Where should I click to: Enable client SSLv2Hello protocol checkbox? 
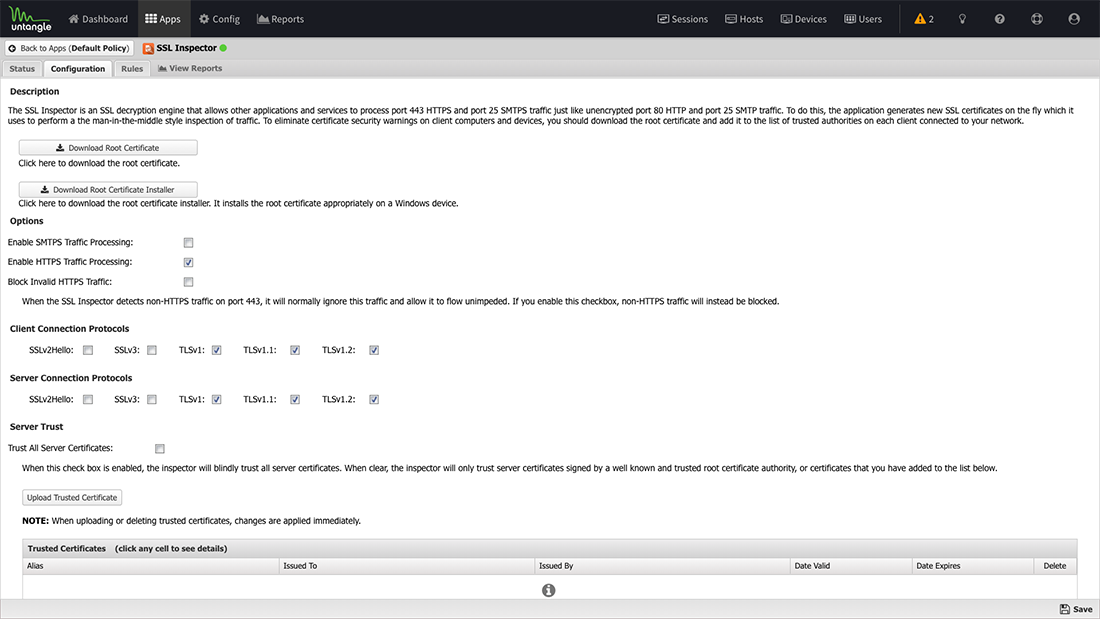pos(88,350)
